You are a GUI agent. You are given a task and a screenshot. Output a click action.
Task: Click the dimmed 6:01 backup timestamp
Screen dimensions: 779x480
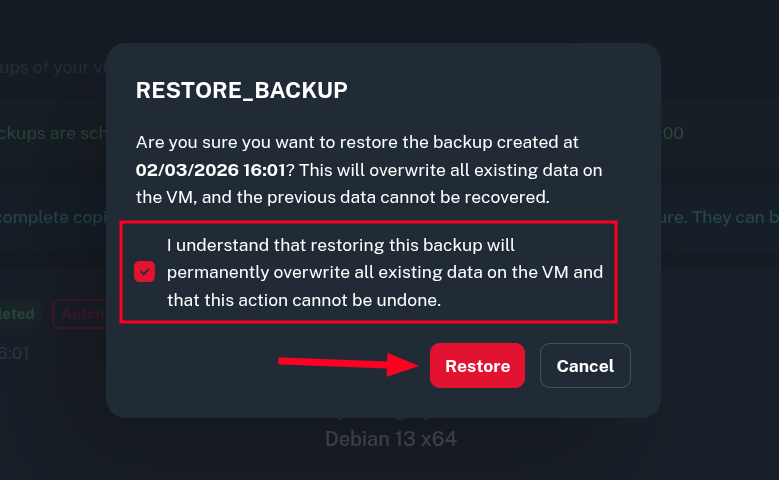(x=16, y=353)
